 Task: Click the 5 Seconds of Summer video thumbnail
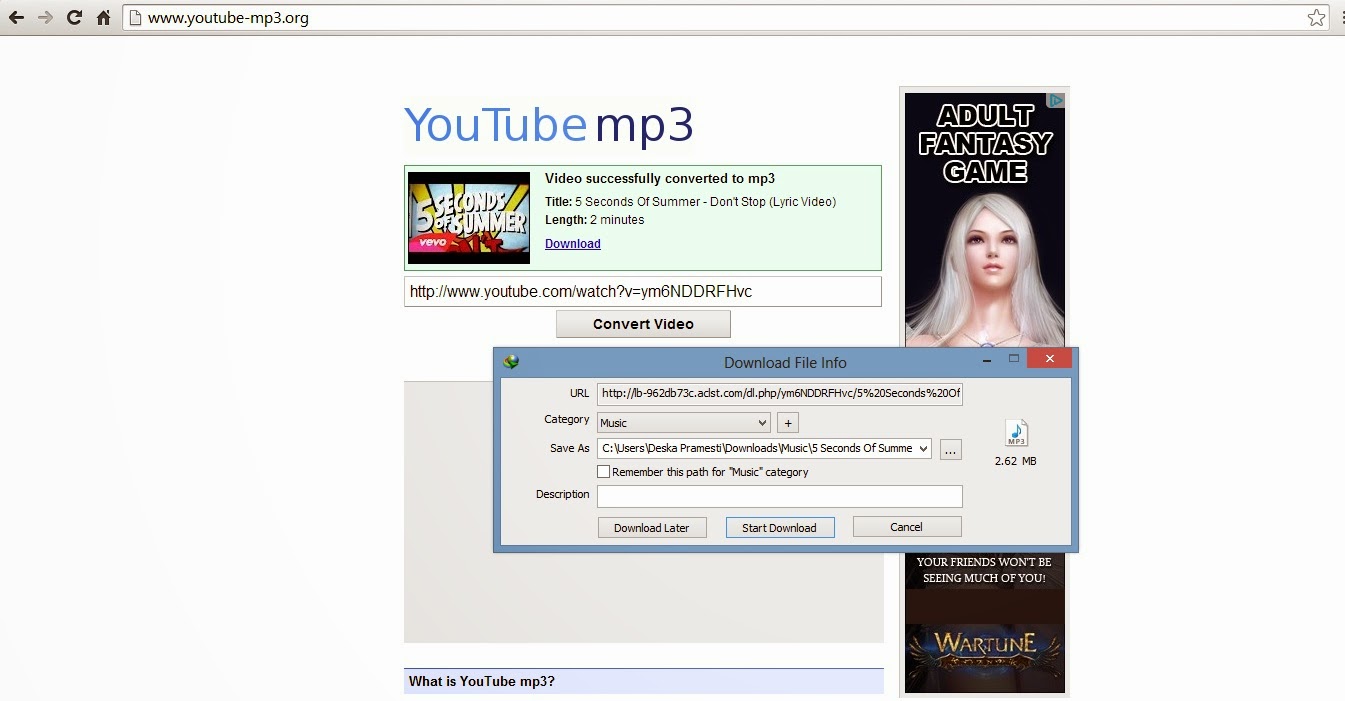(x=468, y=217)
